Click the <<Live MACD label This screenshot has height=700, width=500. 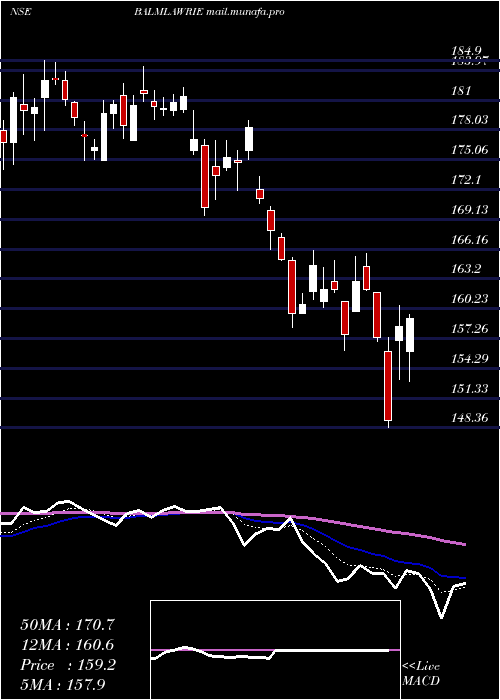pos(421,674)
